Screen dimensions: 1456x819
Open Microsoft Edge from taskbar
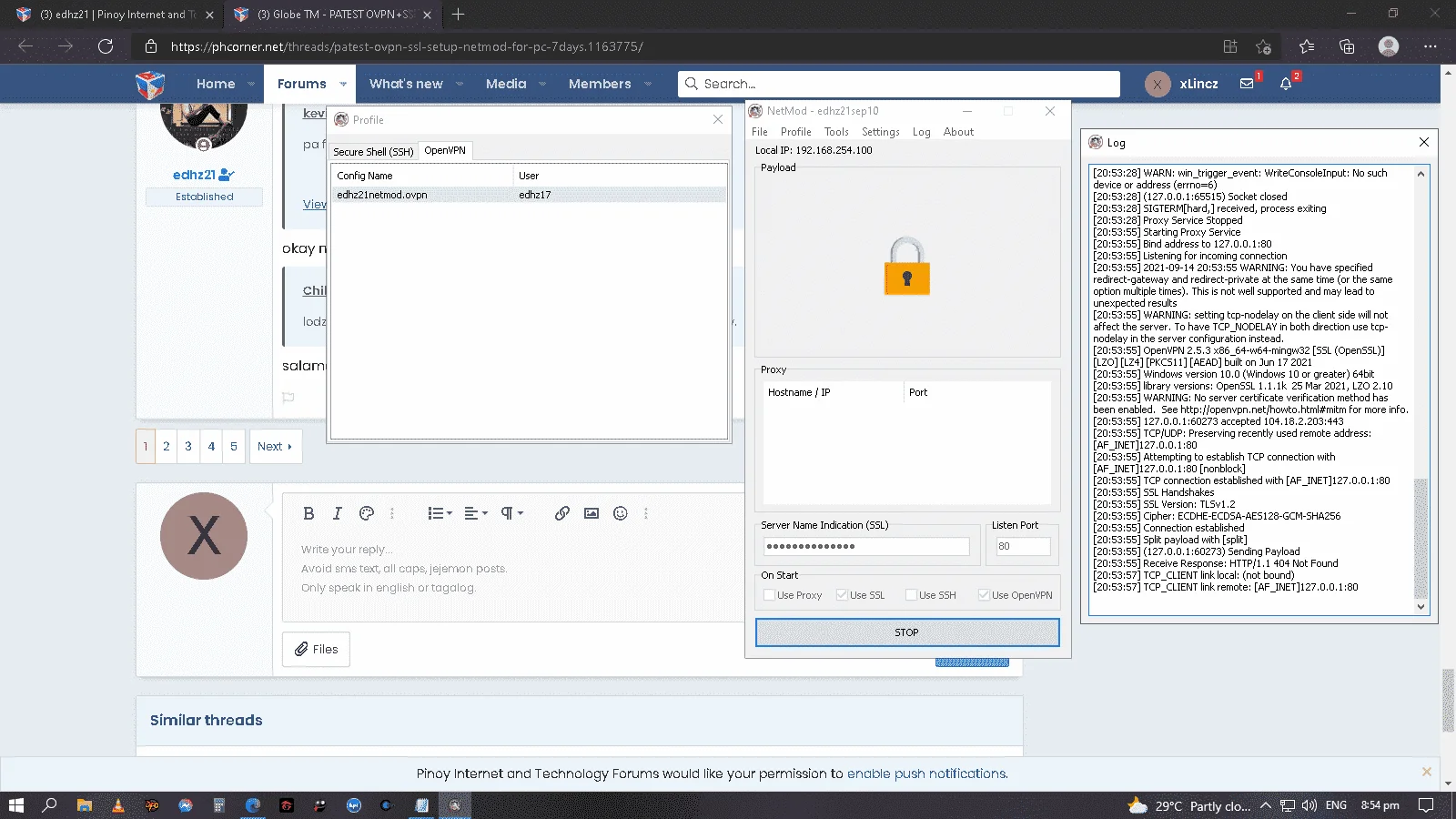click(x=253, y=805)
